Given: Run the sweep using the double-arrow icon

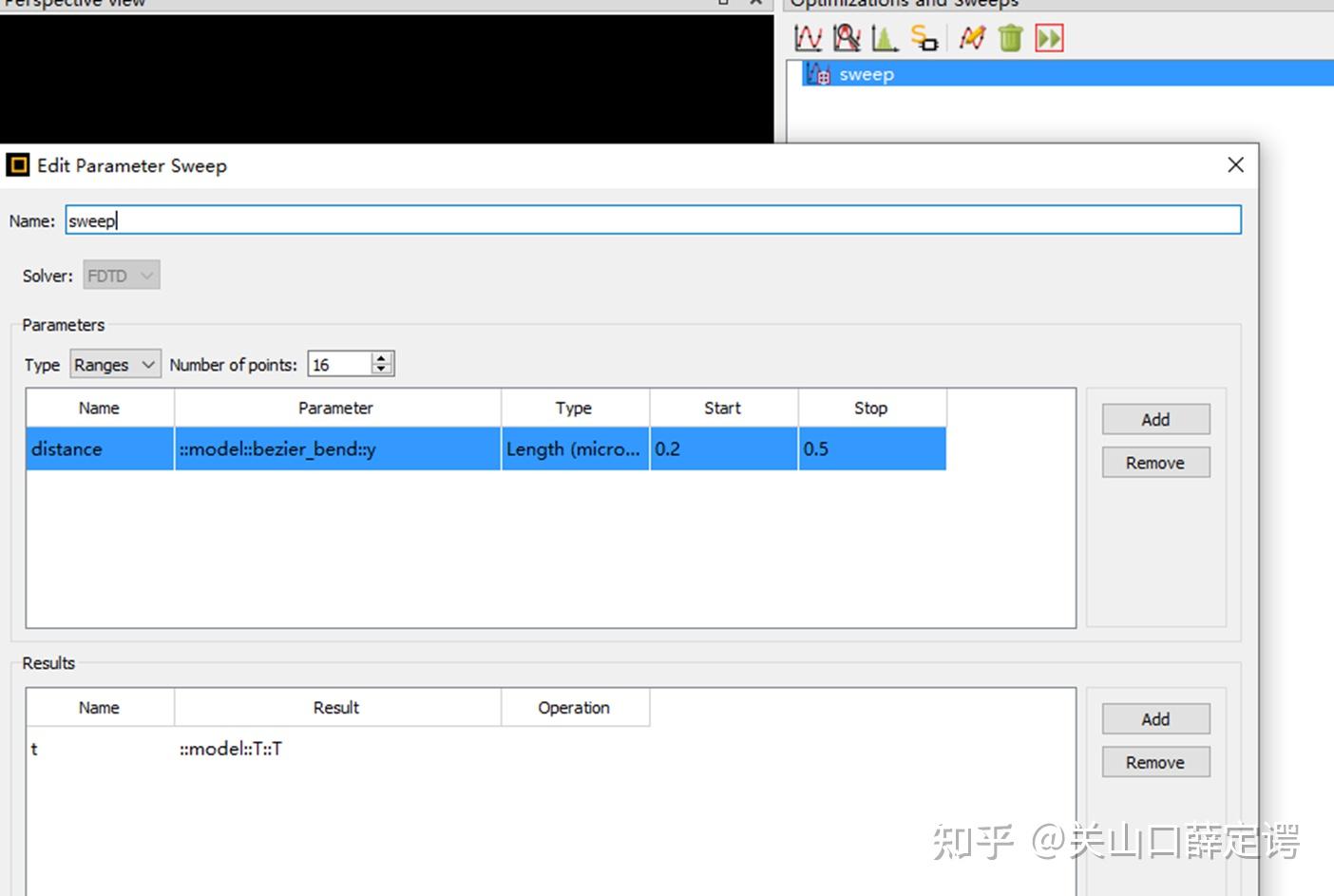Looking at the screenshot, I should point(1049,37).
